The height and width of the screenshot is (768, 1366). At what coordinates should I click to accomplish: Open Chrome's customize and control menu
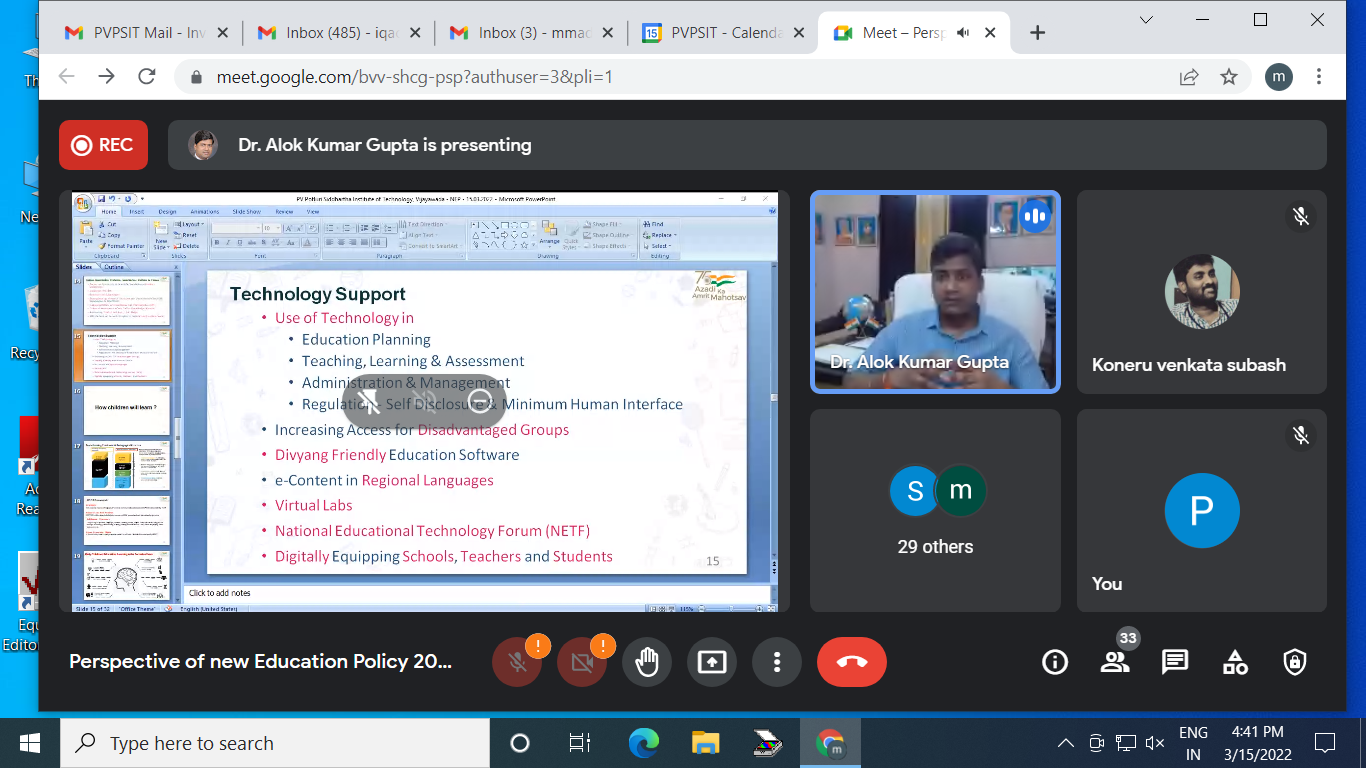(1319, 77)
